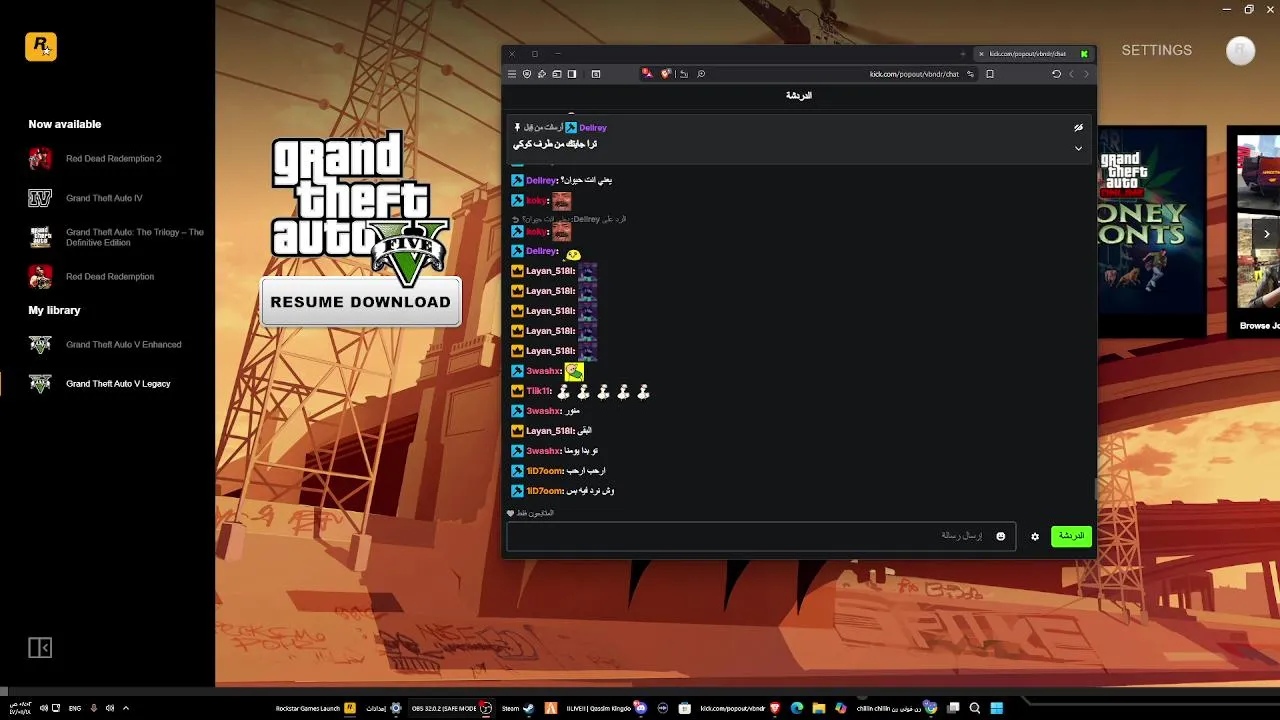
Task: Click the microphone tray icon
Action: tap(93, 708)
